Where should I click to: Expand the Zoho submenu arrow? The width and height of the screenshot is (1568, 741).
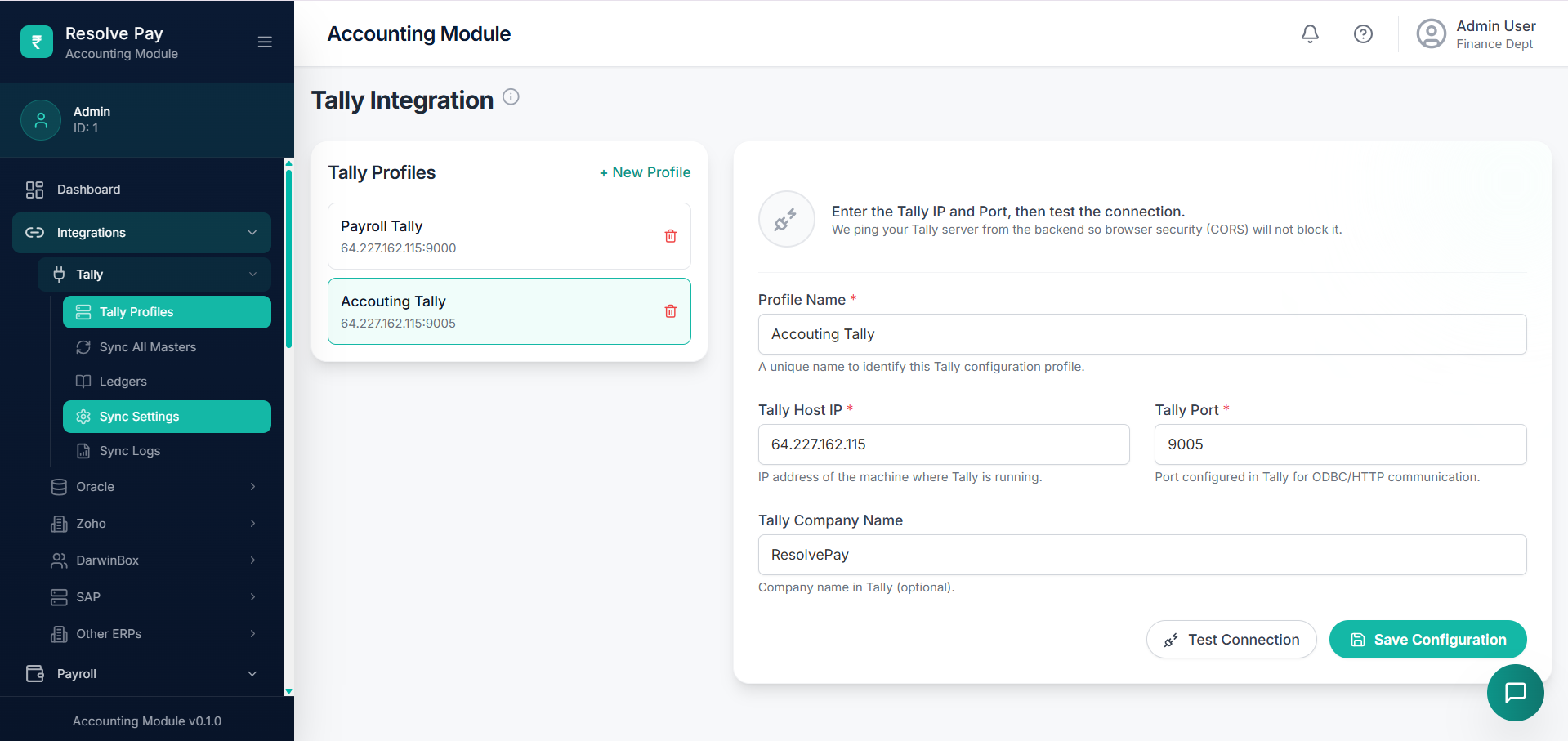[x=252, y=524]
